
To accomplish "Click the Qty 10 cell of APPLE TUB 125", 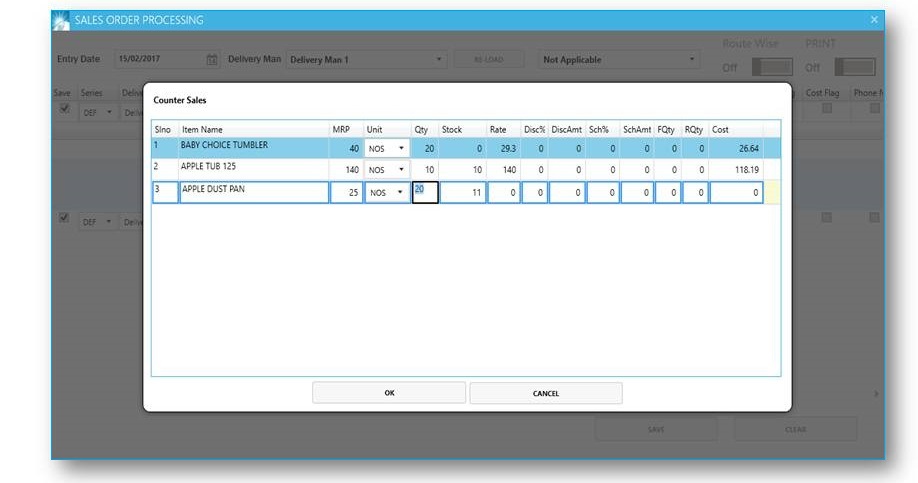I will (425, 170).
